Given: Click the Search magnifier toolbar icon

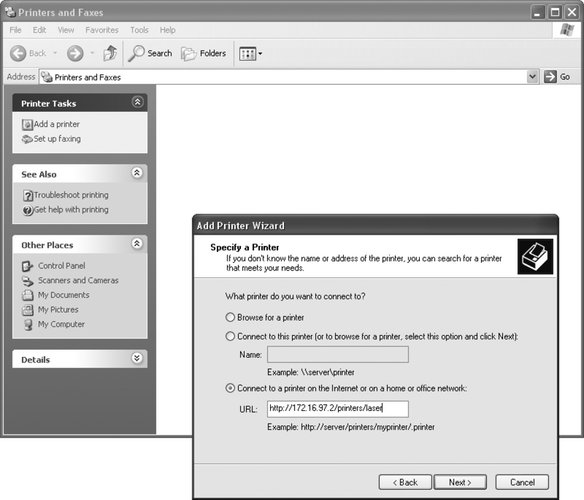Looking at the screenshot, I should point(136,54).
